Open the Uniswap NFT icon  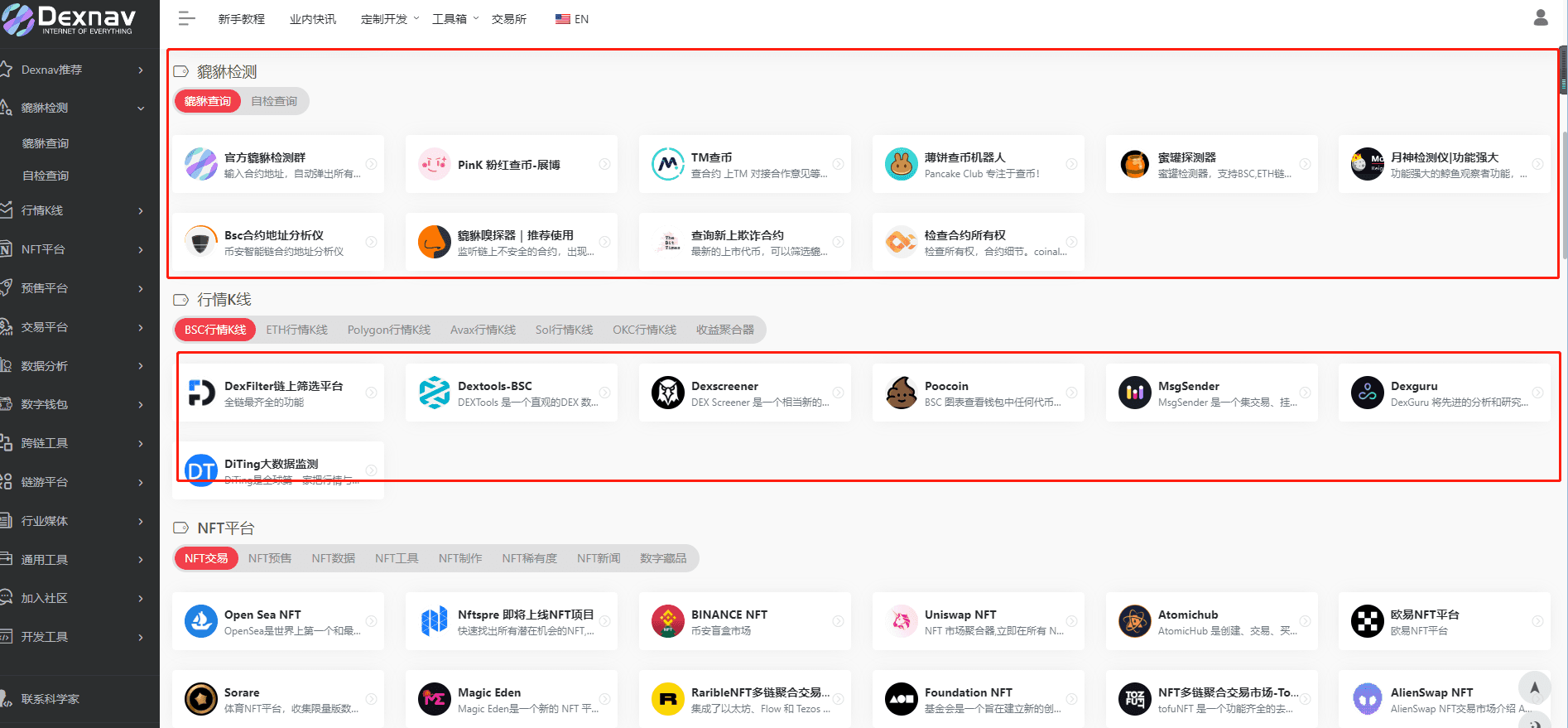click(902, 621)
